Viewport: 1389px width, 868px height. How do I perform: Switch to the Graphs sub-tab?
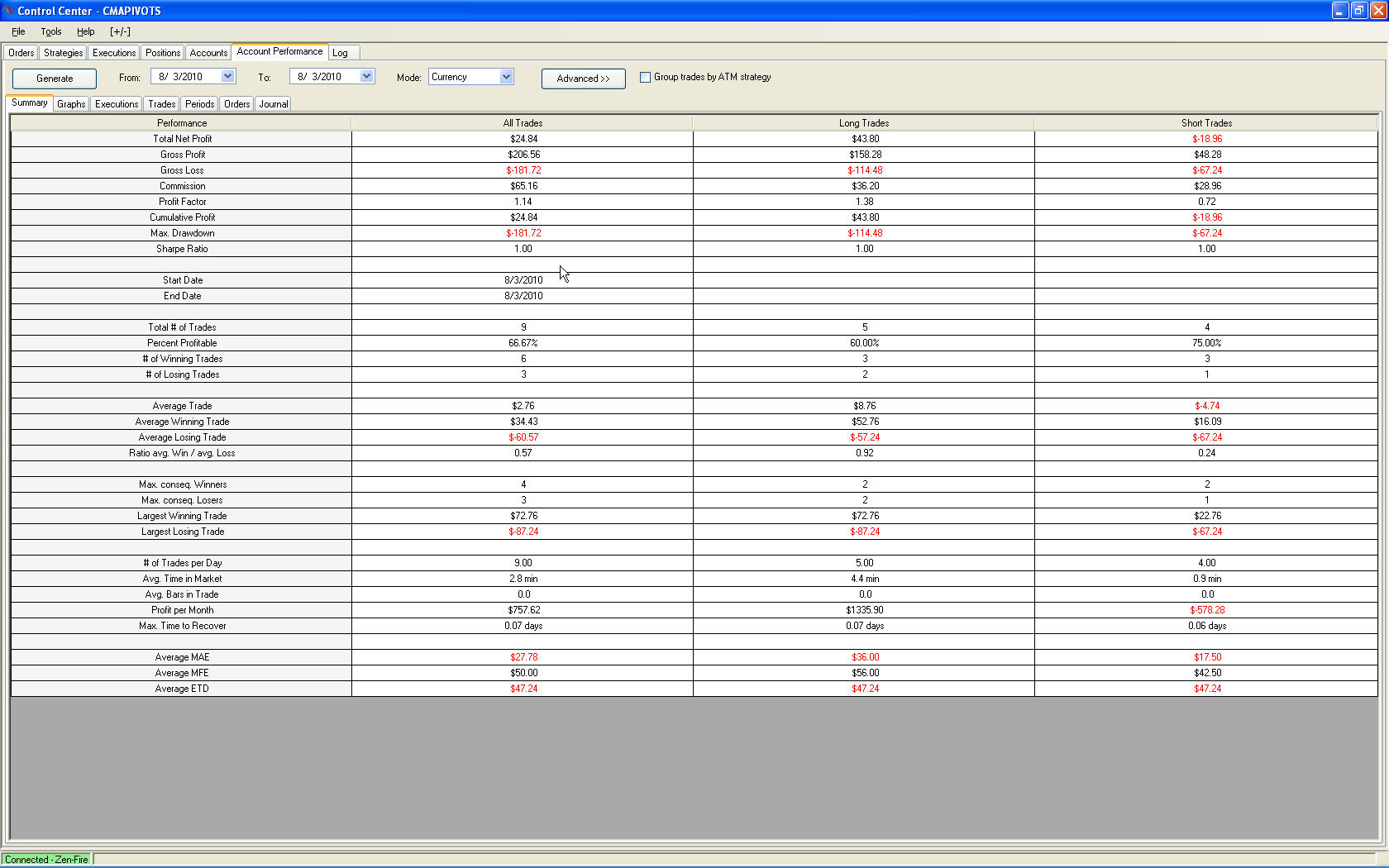[71, 104]
